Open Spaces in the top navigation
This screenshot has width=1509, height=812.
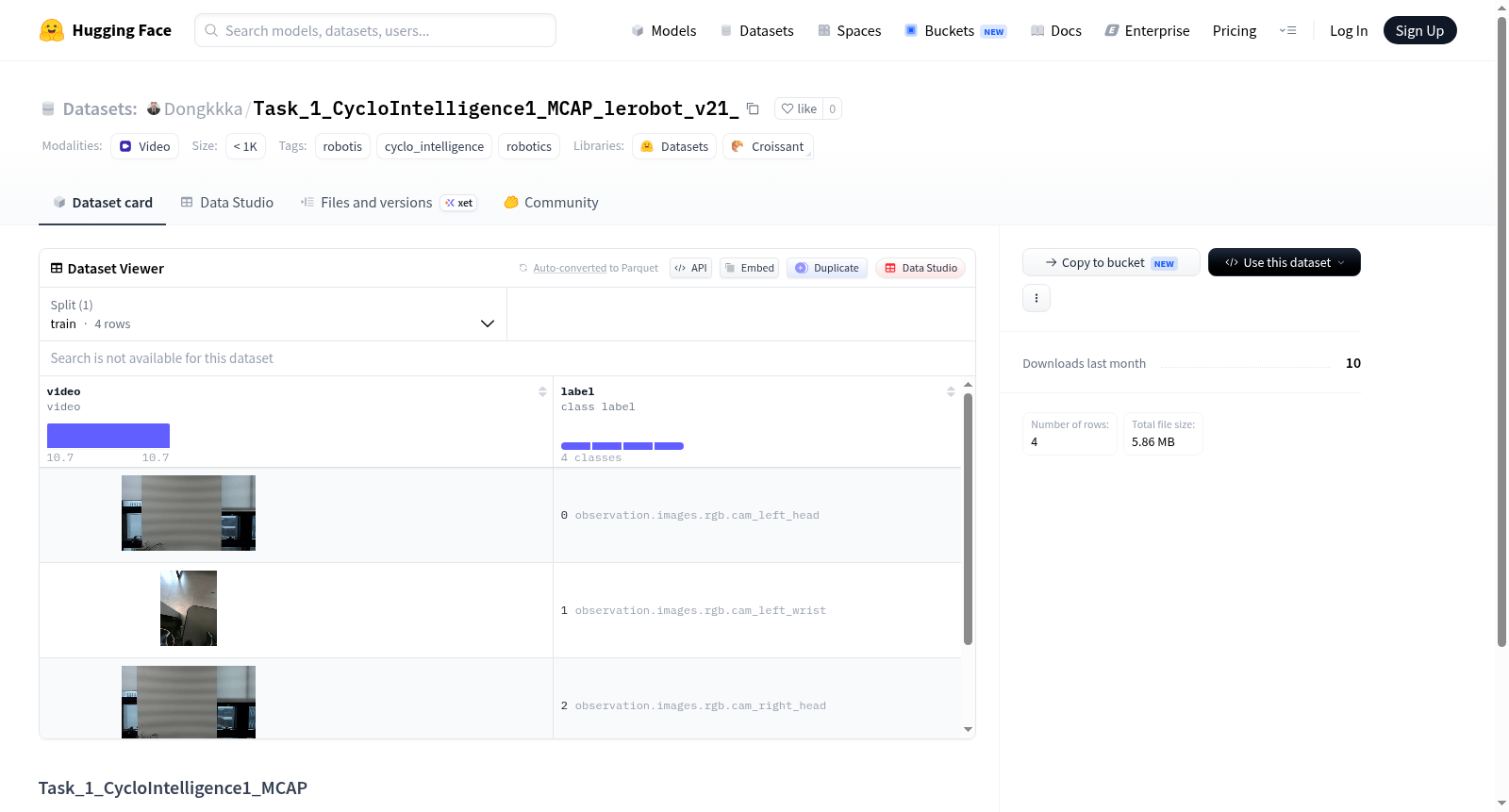pos(850,31)
